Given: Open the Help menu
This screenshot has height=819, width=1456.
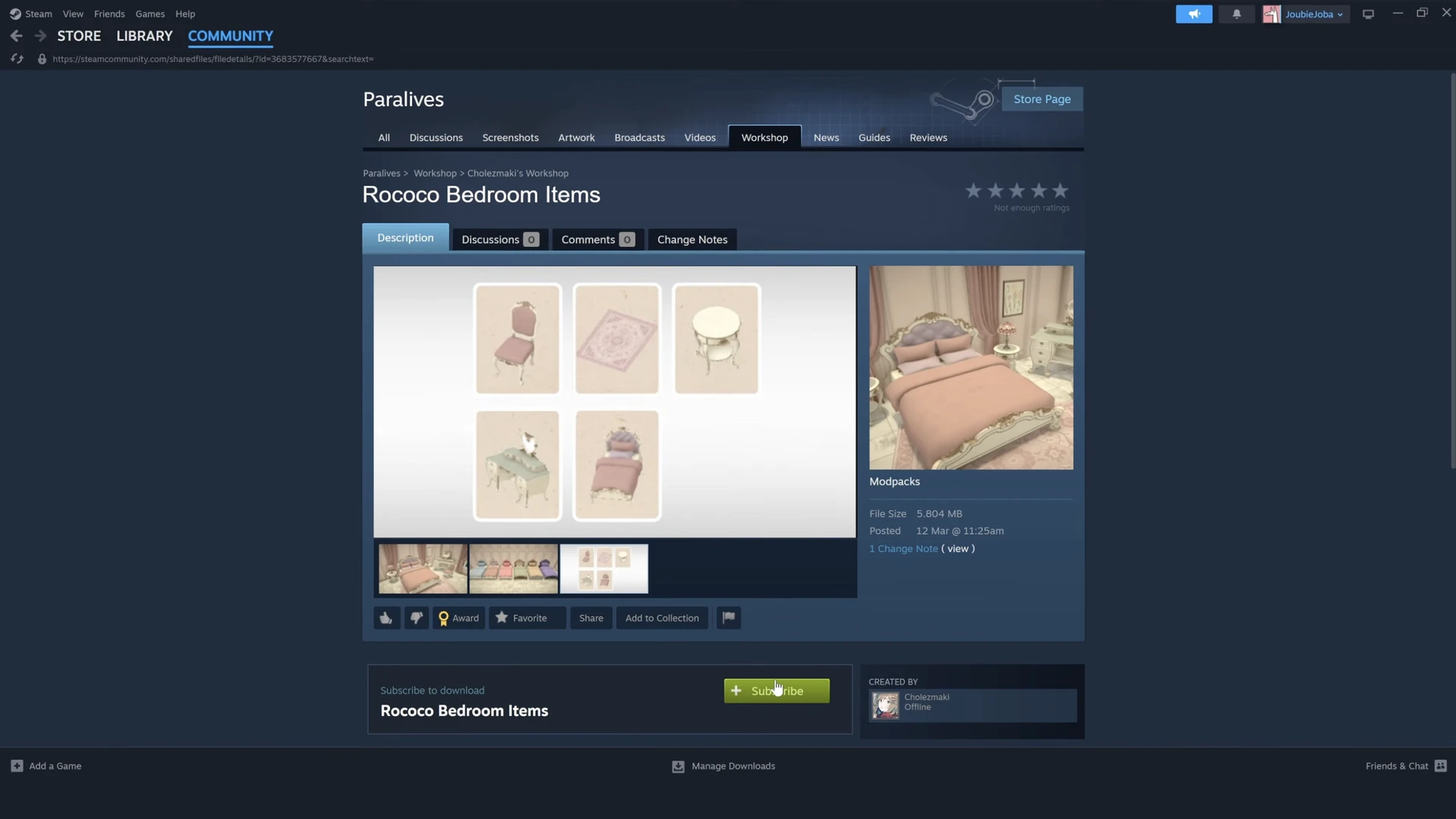Looking at the screenshot, I should point(185,14).
